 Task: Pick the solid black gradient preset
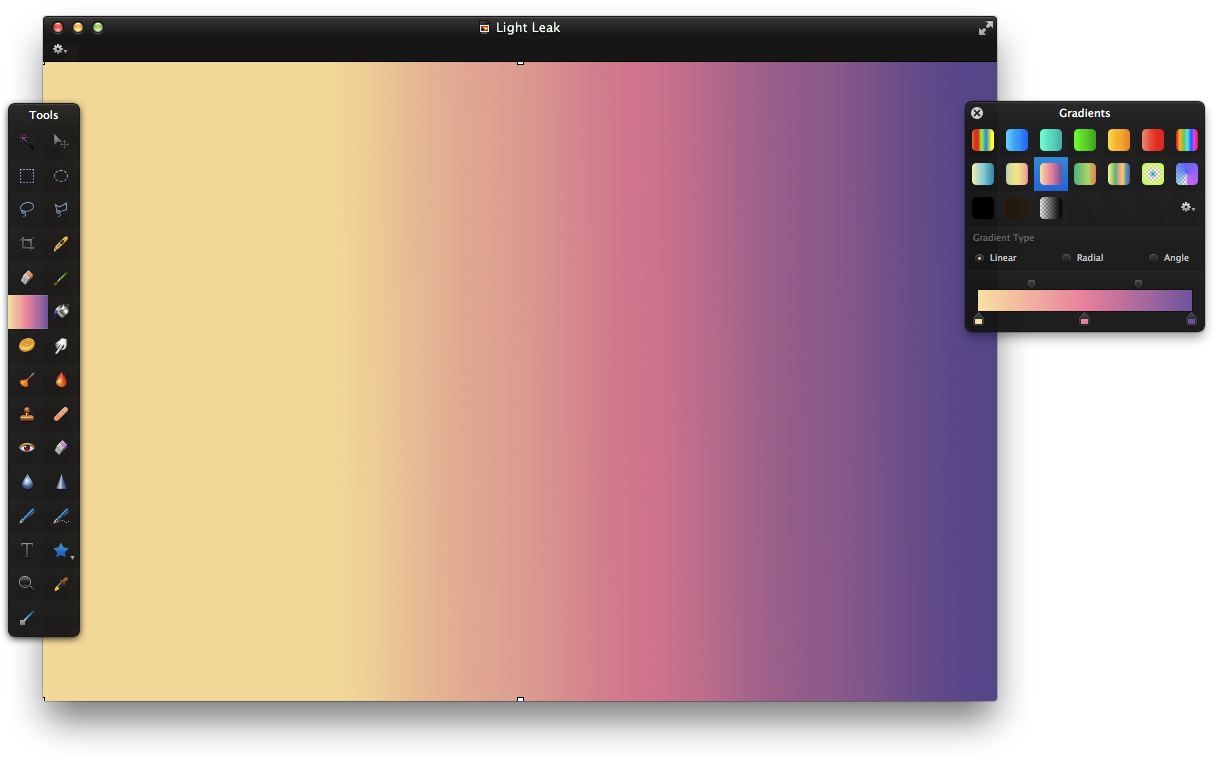click(x=983, y=208)
